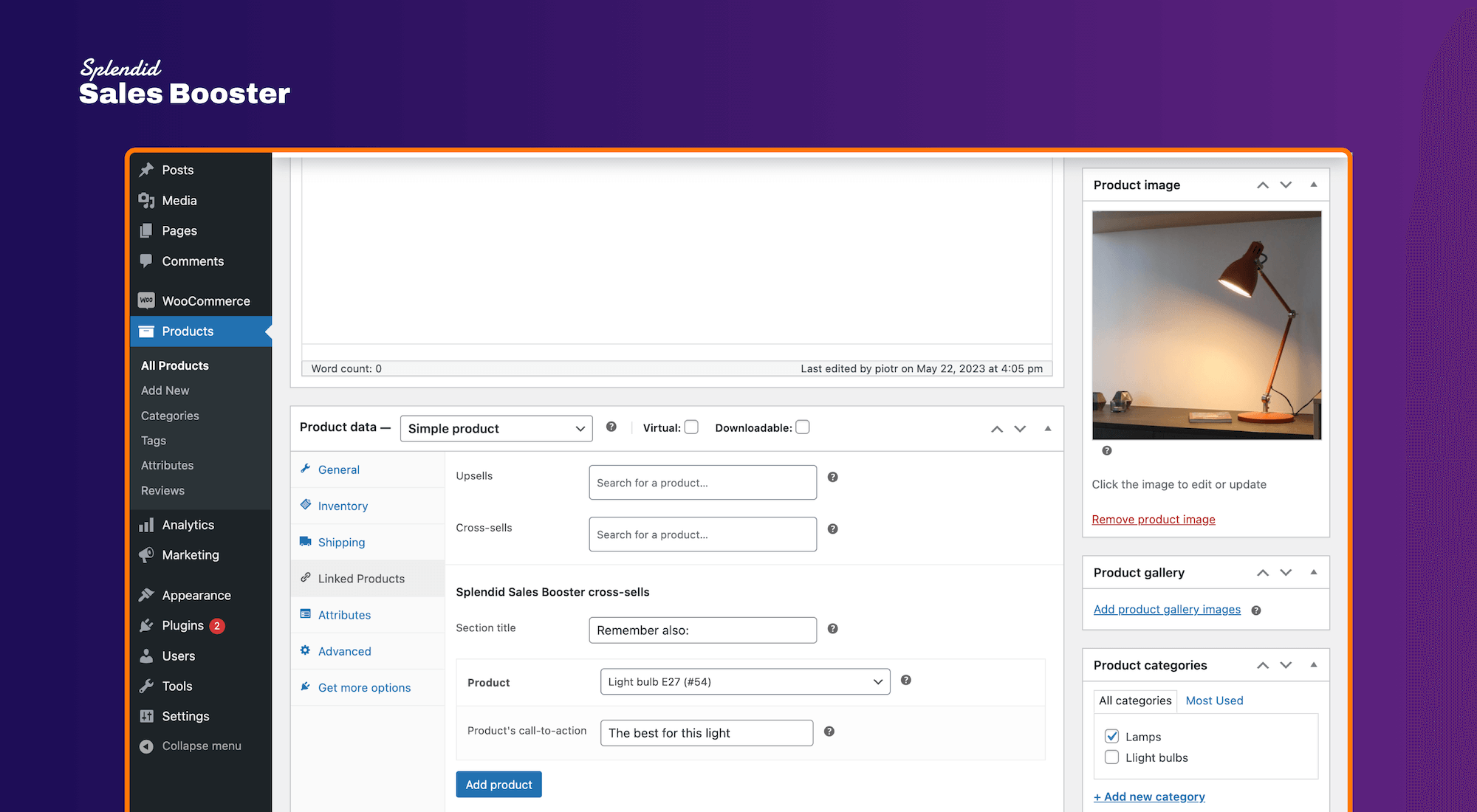Click the Posts pushpin icon
The image size is (1477, 812).
pyautogui.click(x=146, y=170)
